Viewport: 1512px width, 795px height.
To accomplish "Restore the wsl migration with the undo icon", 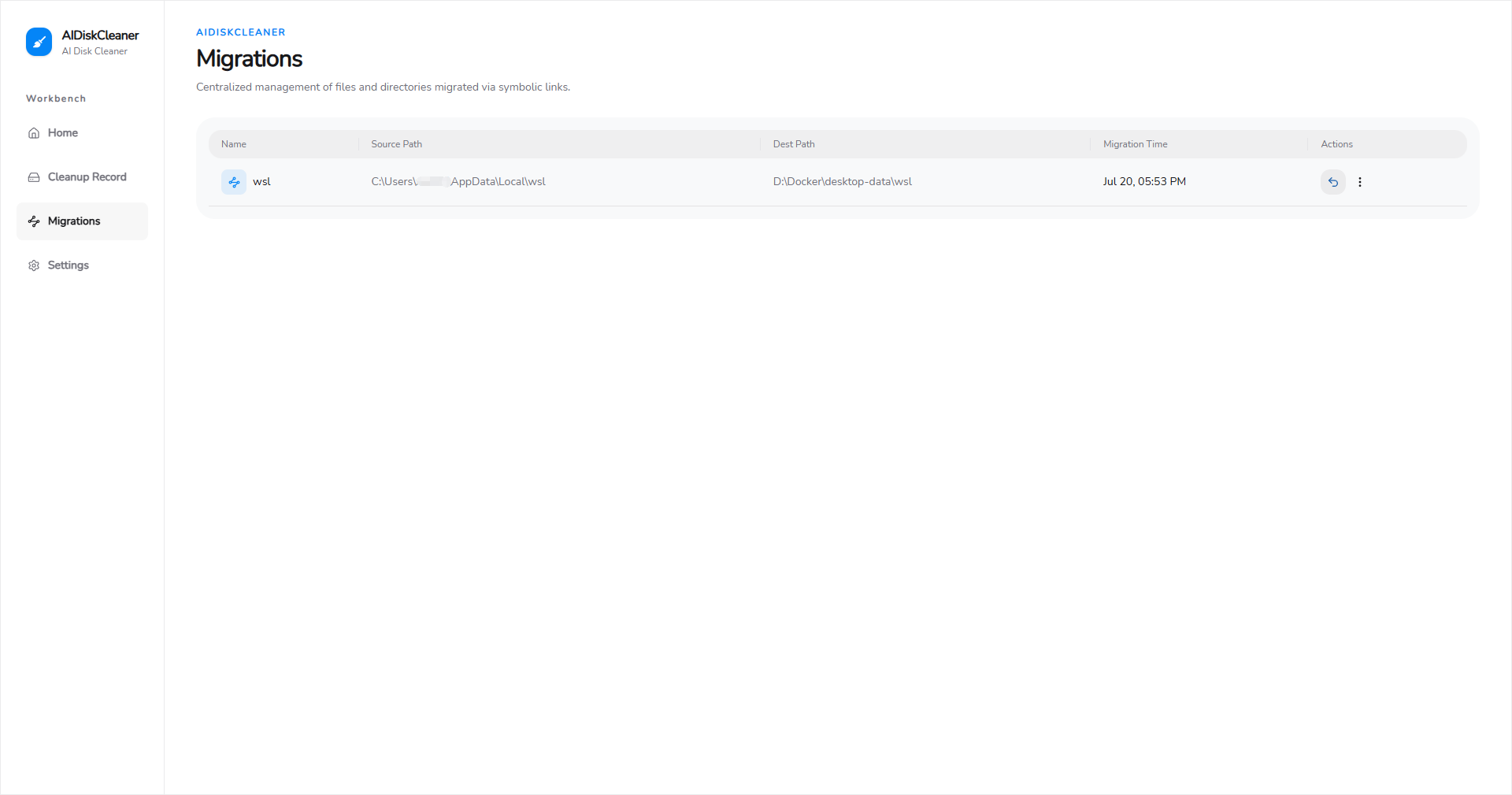I will (1333, 182).
